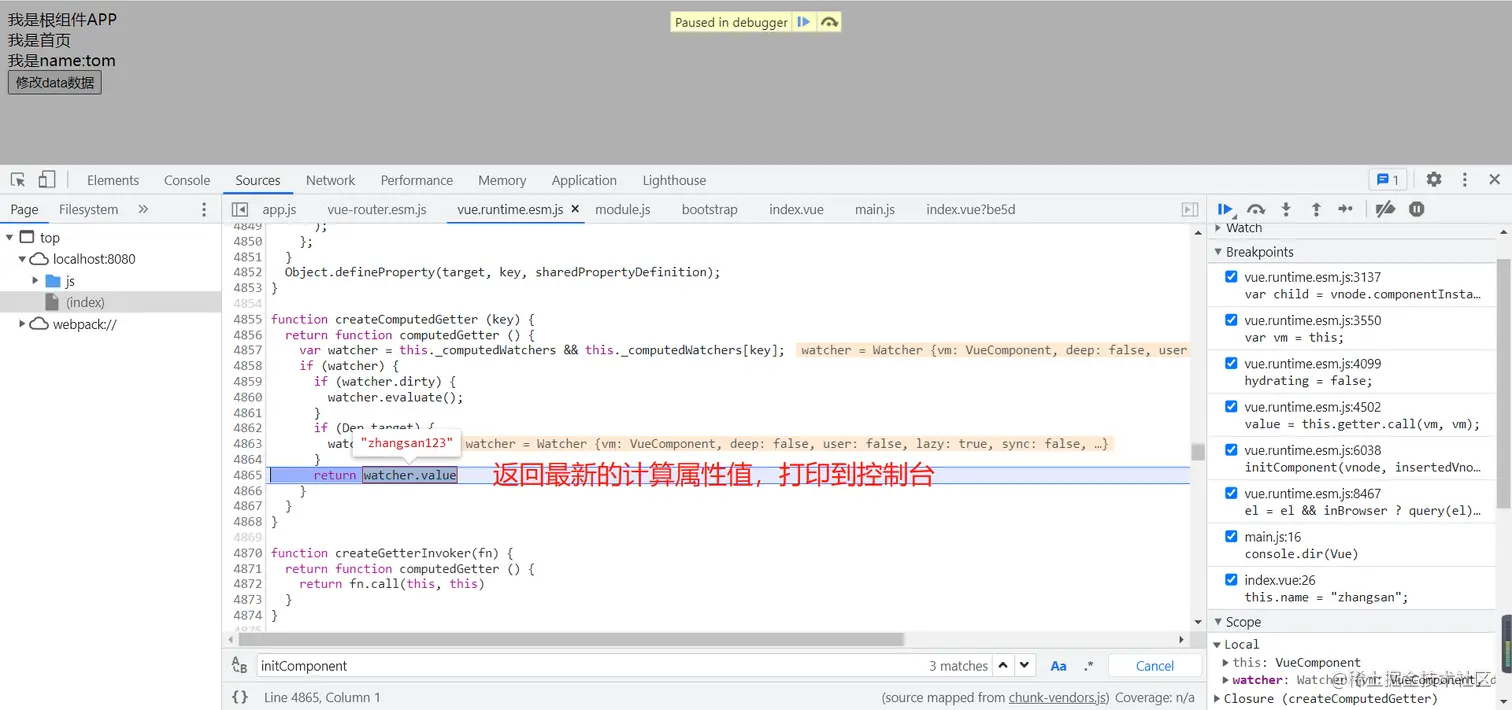The height and width of the screenshot is (710, 1512).
Task: Switch to the Console tab
Action: pyautogui.click(x=187, y=180)
